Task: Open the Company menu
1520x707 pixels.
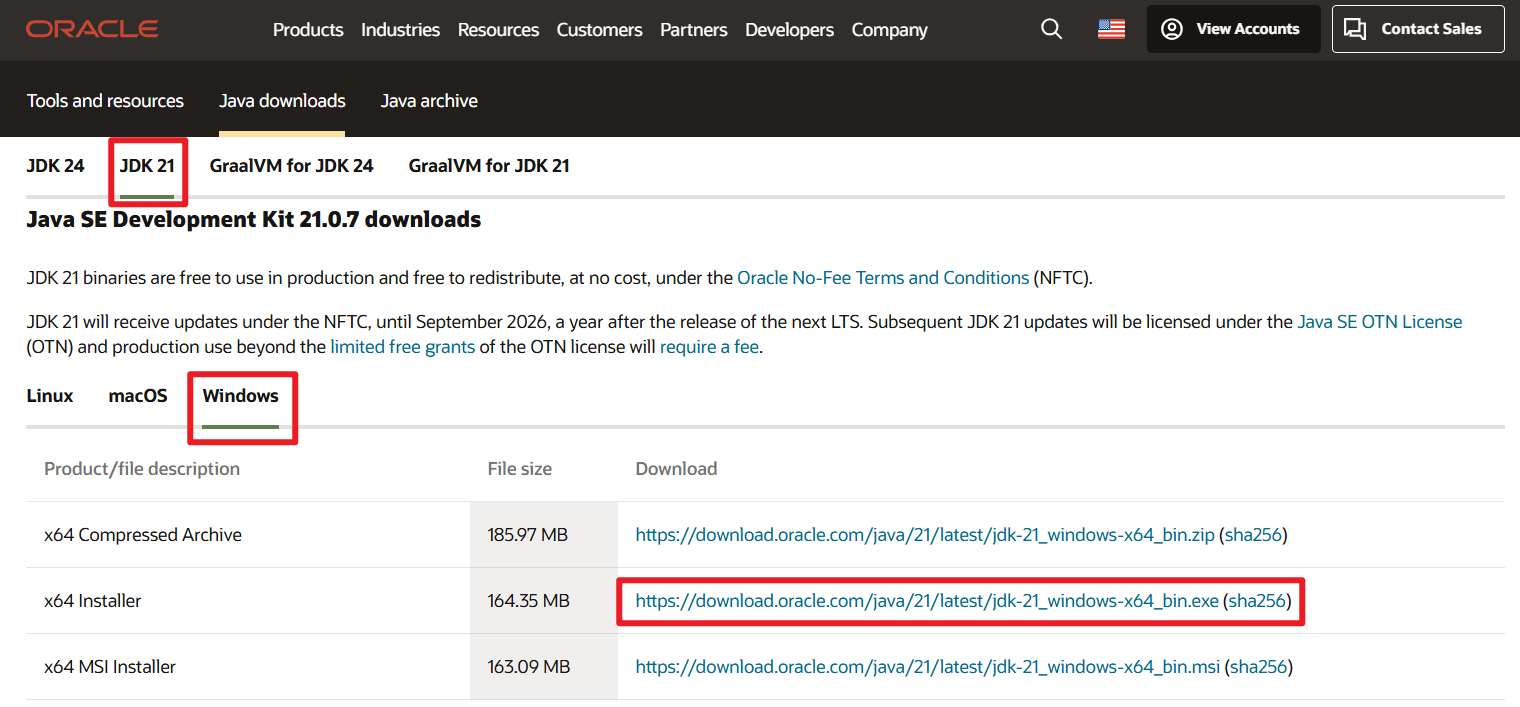Action: click(889, 30)
